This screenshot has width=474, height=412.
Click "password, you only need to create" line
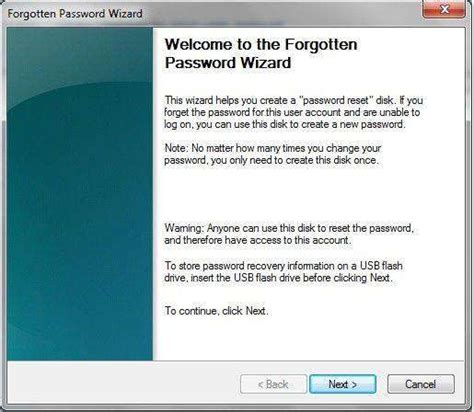[271, 160]
